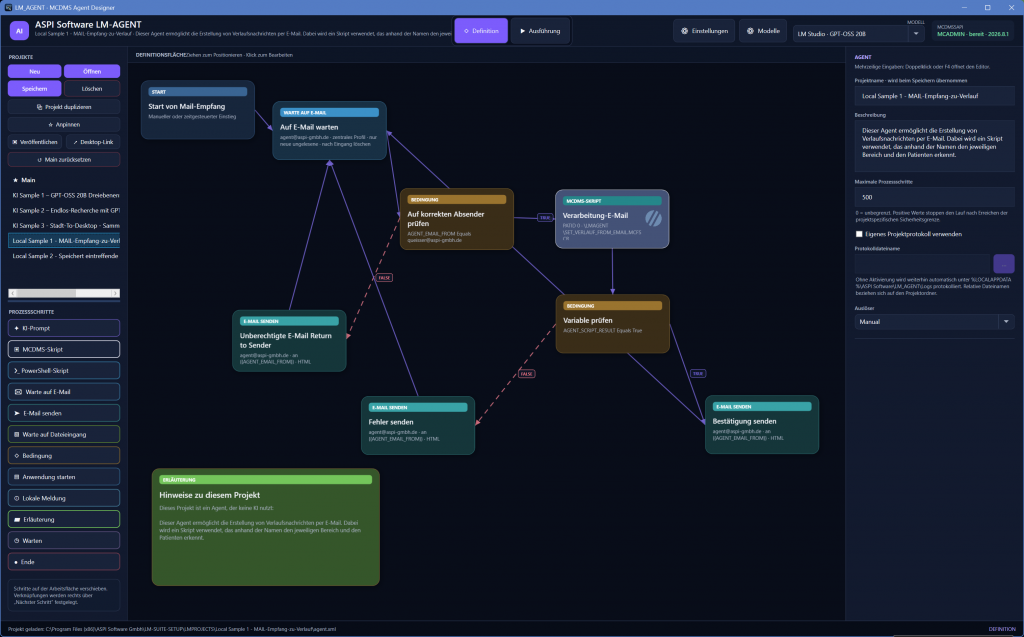
Task: Click the project list scroll right arrow
Action: click(116, 293)
